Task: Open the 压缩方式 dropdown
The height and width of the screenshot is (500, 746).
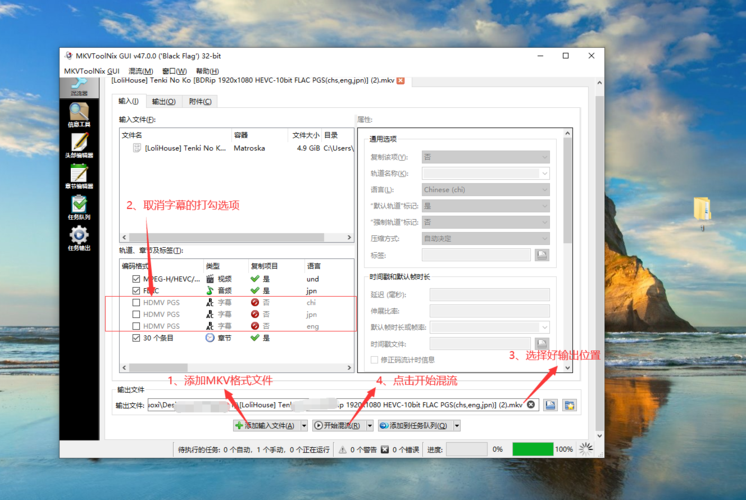Action: pyautogui.click(x=485, y=238)
